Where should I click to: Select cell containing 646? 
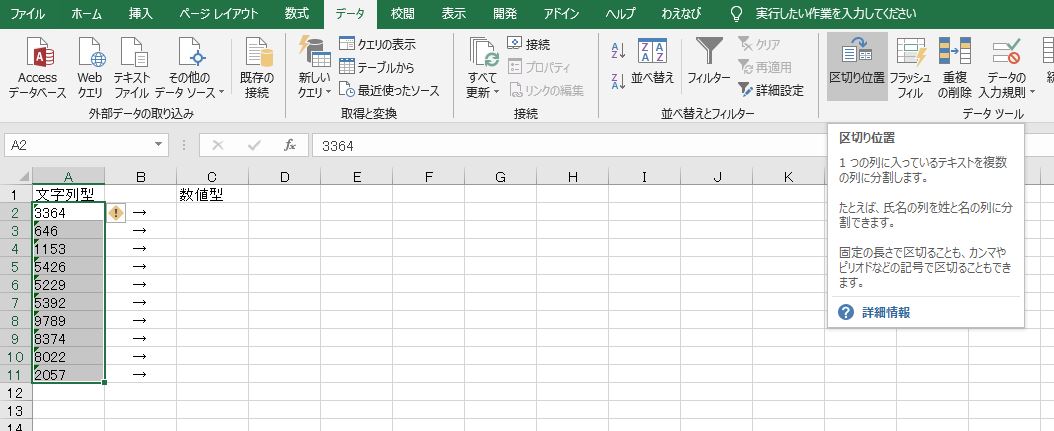click(69, 231)
